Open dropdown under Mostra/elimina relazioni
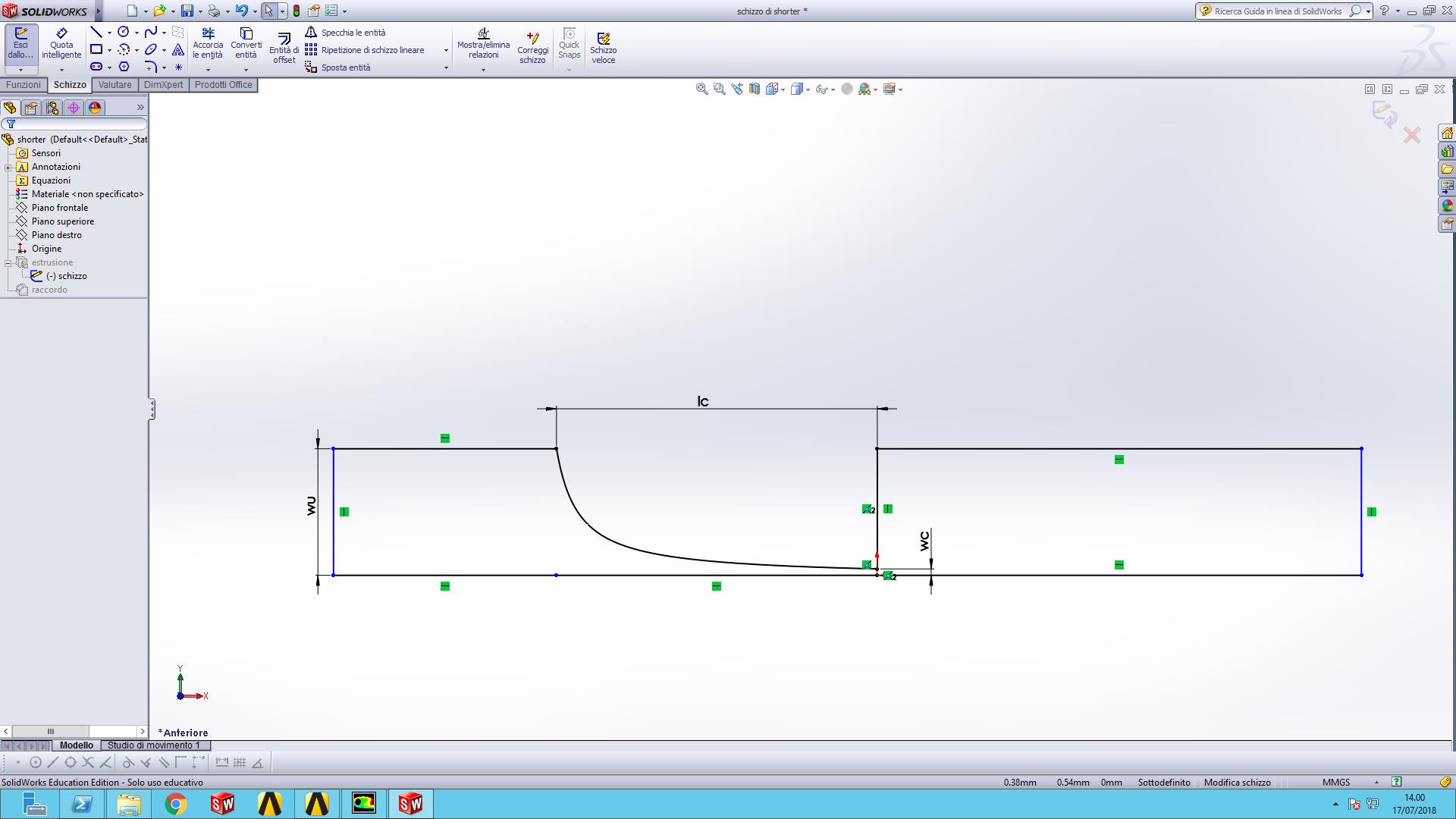 [x=483, y=70]
